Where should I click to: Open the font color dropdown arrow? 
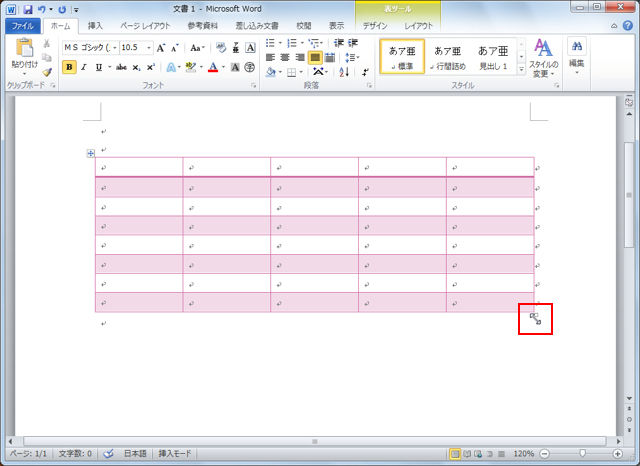pos(223,67)
